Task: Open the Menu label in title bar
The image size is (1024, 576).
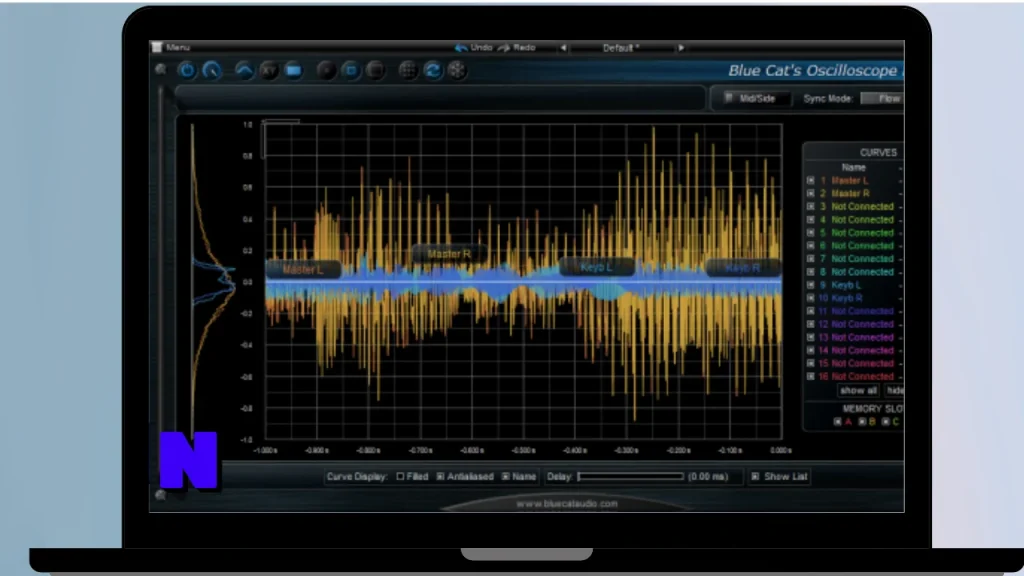Action: click(x=178, y=47)
